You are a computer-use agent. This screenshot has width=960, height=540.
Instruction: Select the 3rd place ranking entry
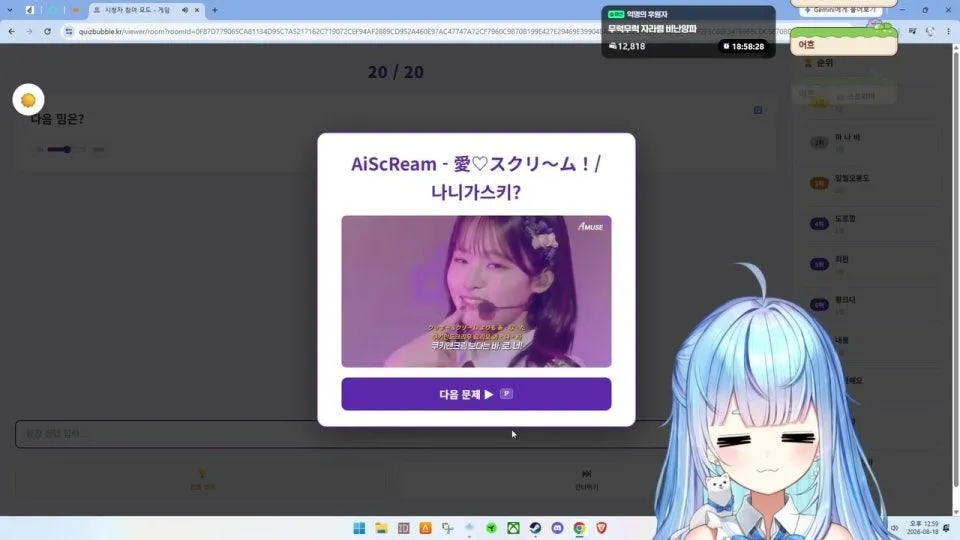click(867, 182)
